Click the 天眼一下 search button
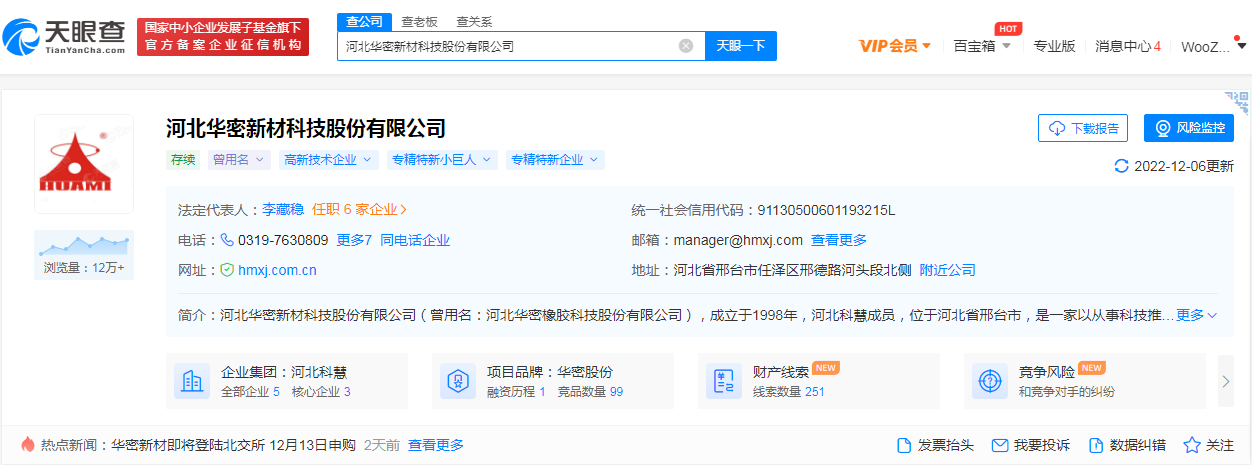 pyautogui.click(x=741, y=46)
